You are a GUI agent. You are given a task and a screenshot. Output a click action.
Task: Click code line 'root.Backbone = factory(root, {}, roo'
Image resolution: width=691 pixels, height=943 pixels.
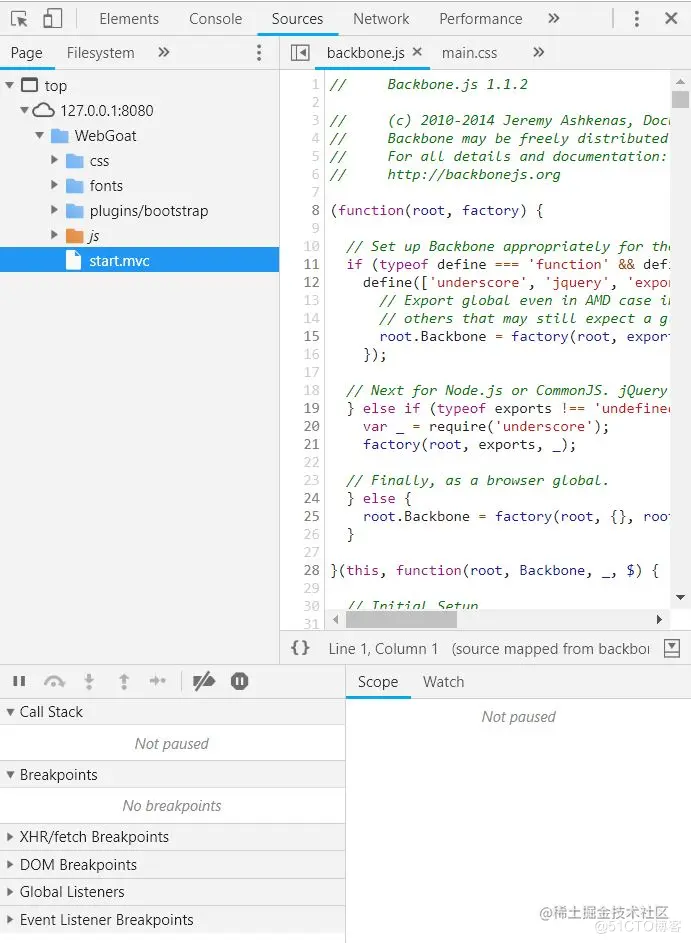[516, 517]
